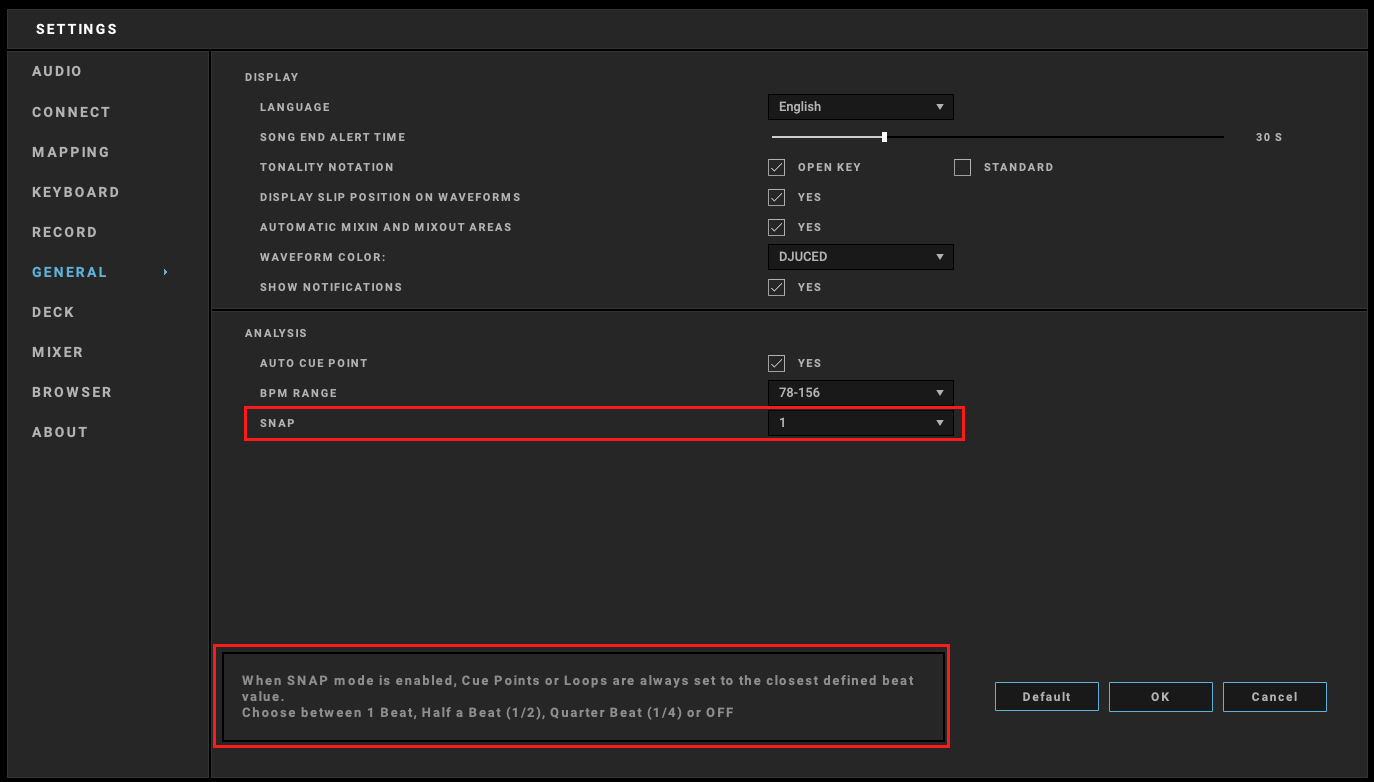
Task: Expand the Language dropdown
Action: click(860, 107)
